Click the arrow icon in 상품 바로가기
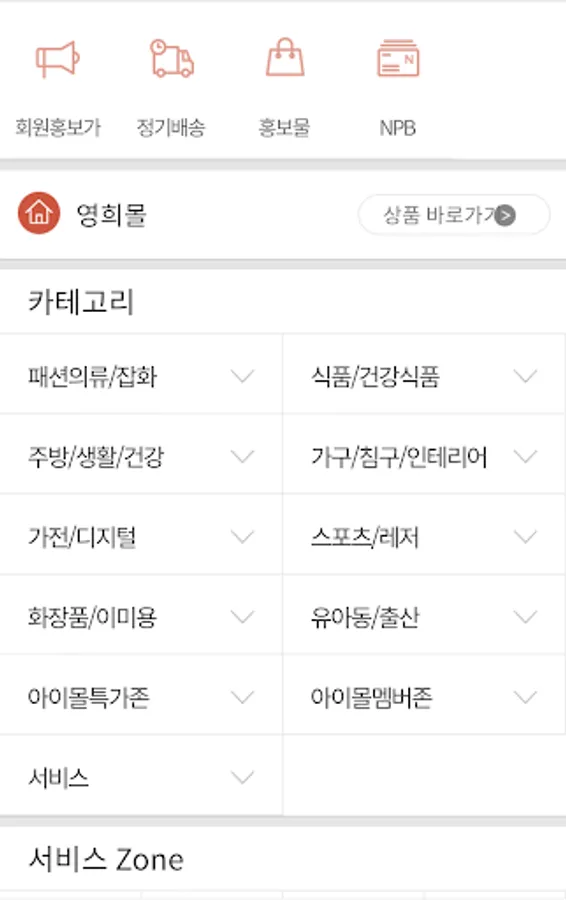Screen dimensions: 566x900 click(505, 215)
